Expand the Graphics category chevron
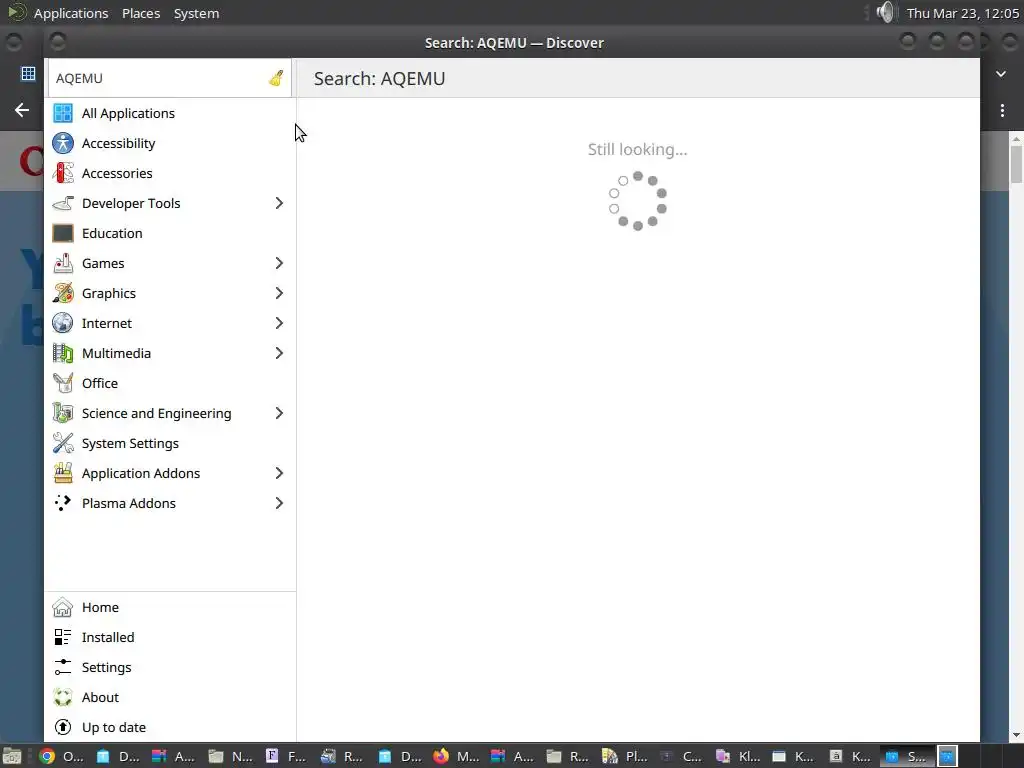The width and height of the screenshot is (1024, 768). 279,293
